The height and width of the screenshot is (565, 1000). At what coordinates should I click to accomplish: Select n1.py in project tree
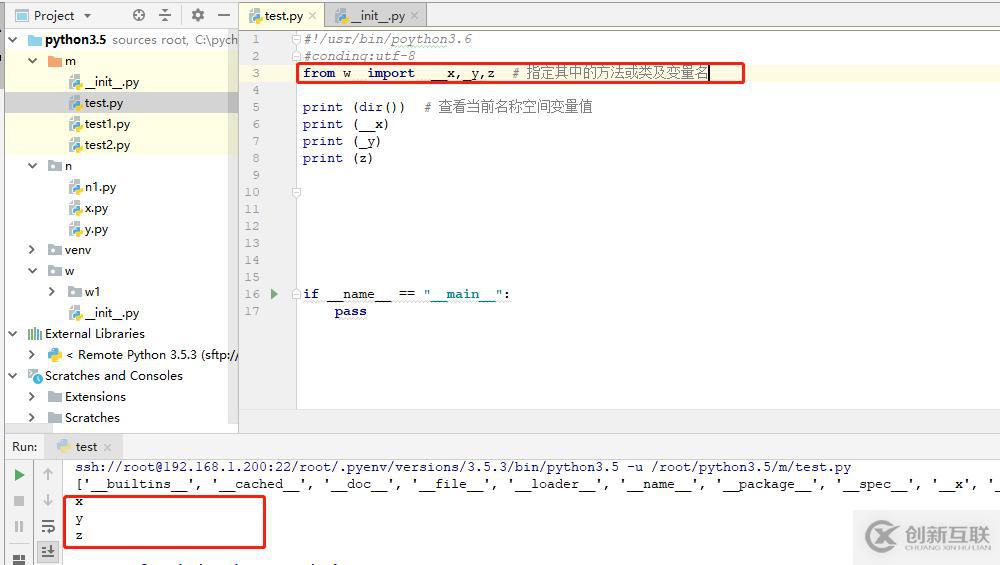[x=92, y=187]
